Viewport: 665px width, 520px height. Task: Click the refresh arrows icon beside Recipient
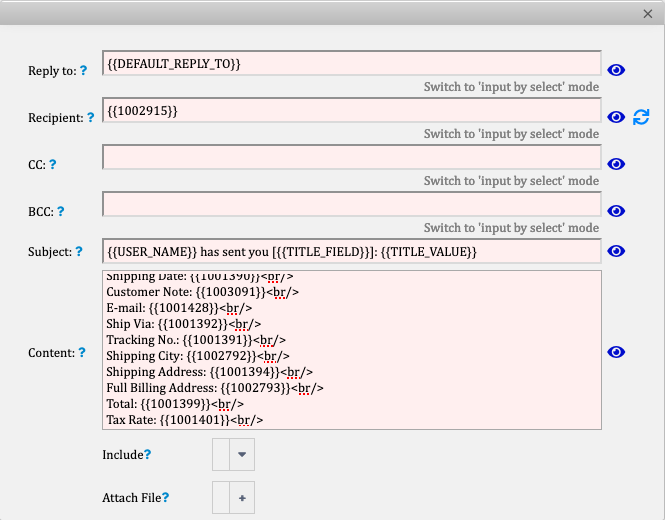click(641, 117)
